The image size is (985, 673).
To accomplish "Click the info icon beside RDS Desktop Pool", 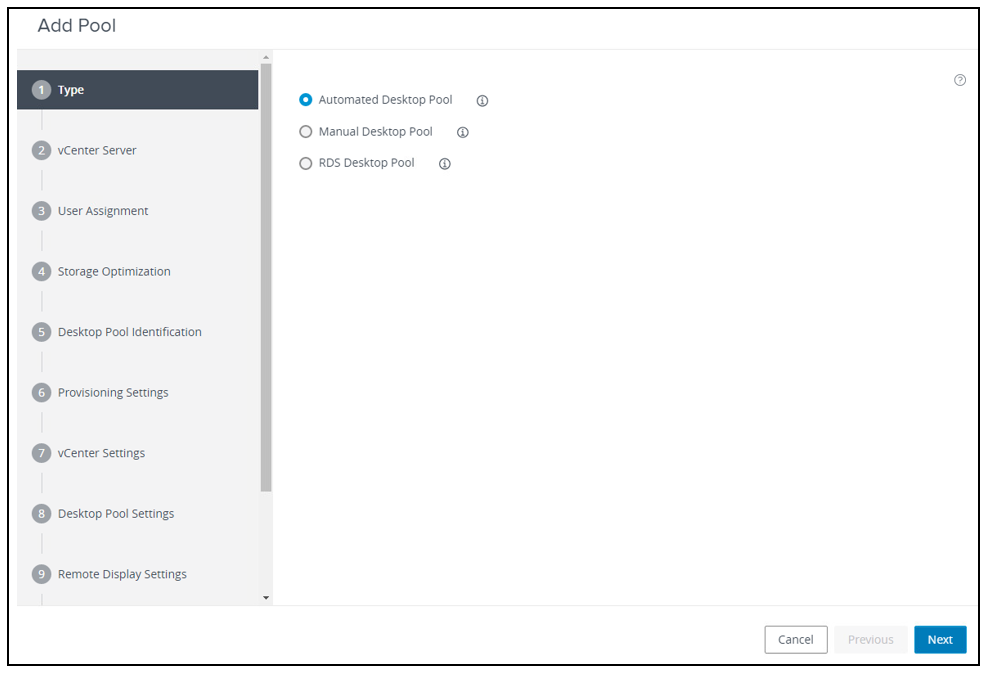I will click(444, 163).
